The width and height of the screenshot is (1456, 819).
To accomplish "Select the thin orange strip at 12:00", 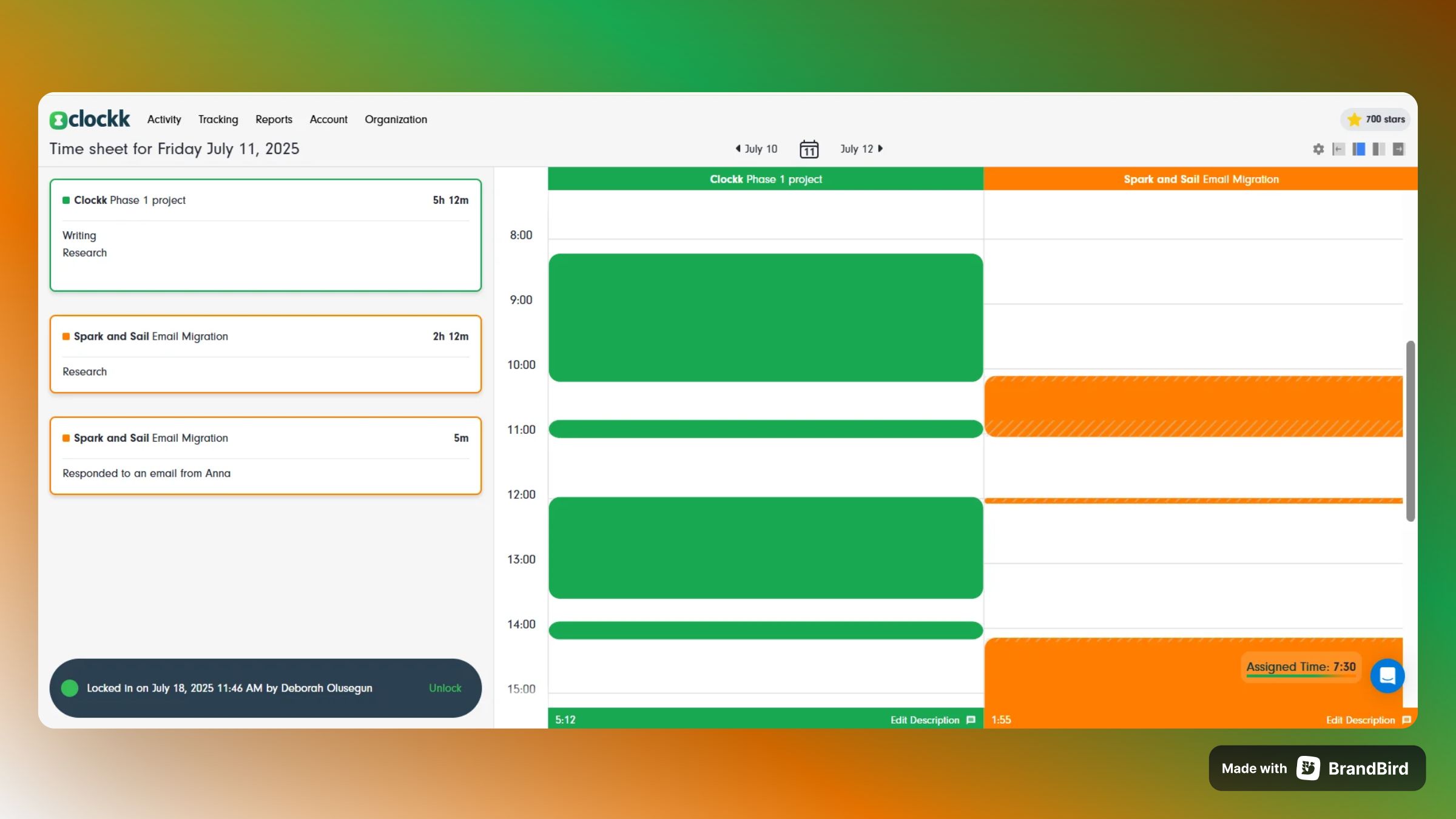I will point(1193,500).
